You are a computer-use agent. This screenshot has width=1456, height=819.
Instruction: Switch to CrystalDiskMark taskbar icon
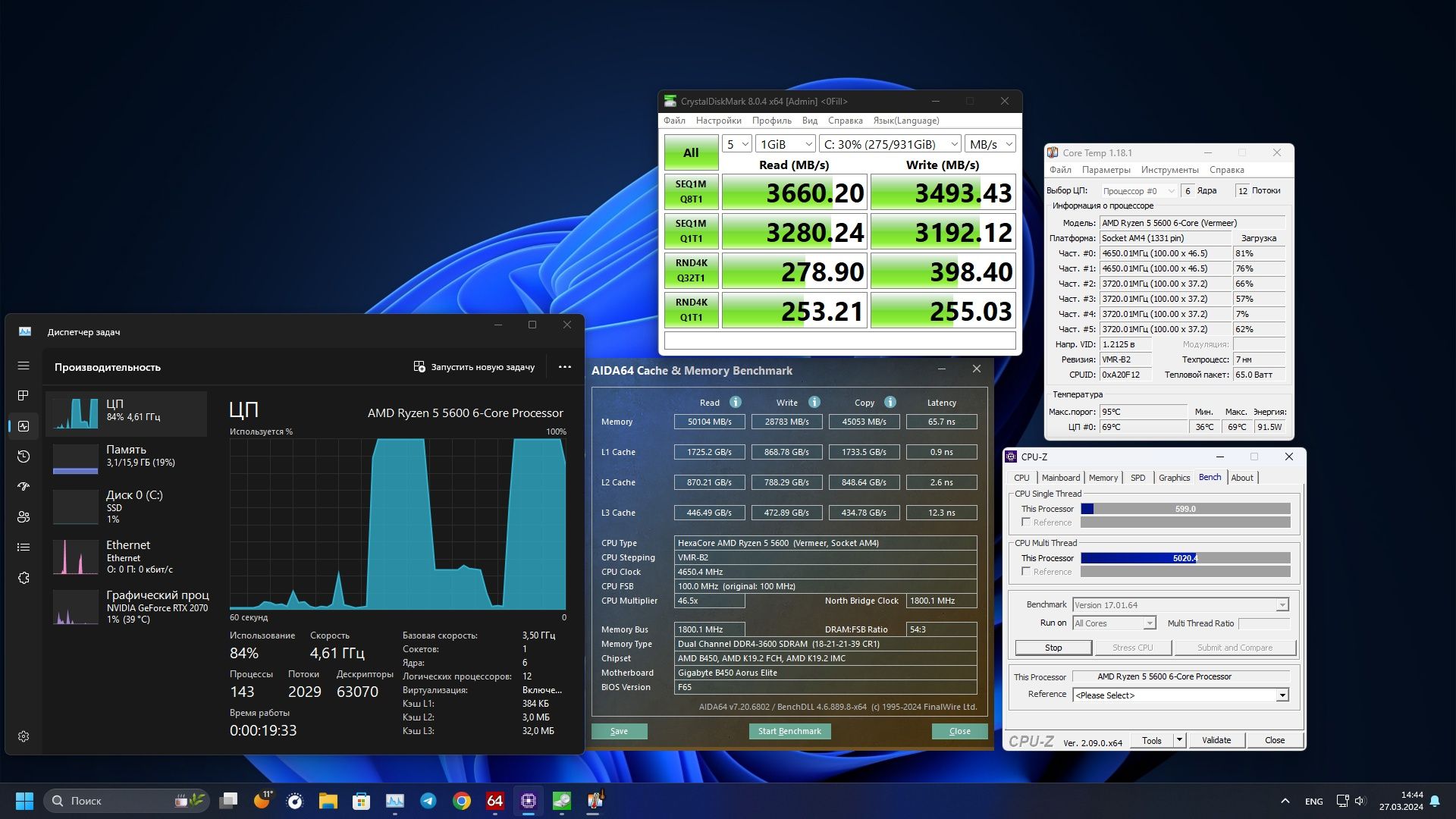click(x=561, y=801)
